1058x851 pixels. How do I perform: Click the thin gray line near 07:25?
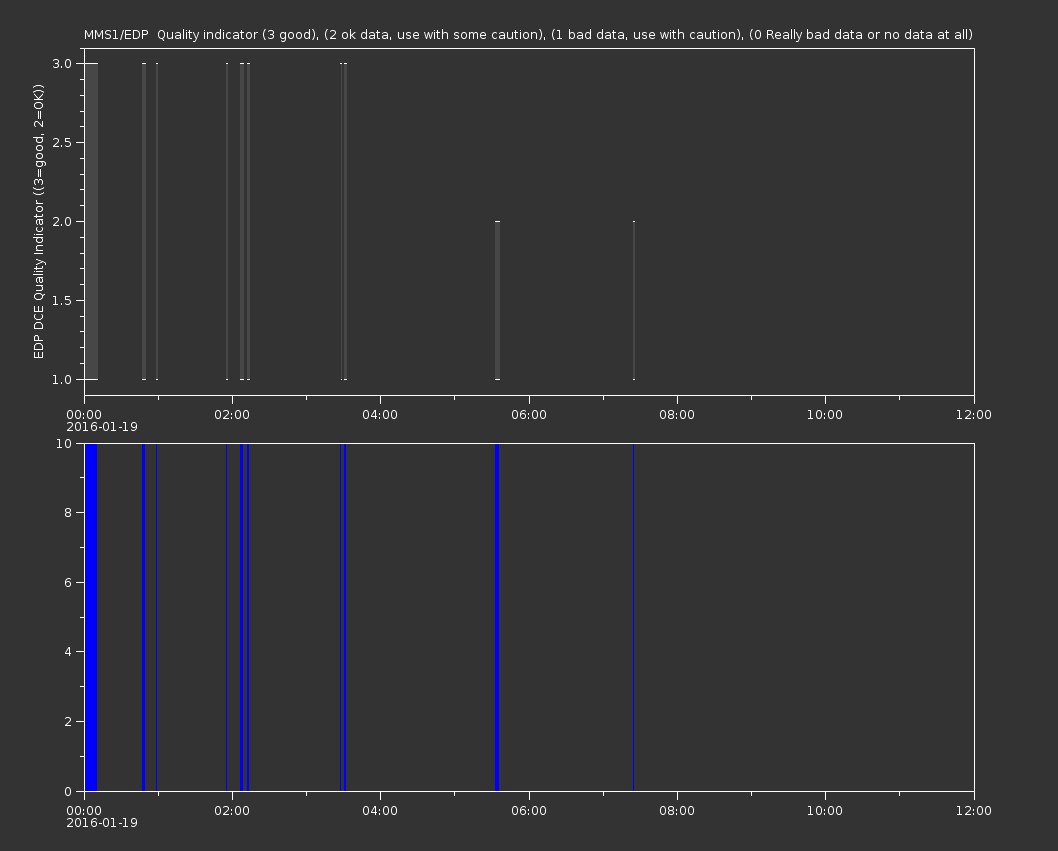coord(634,300)
